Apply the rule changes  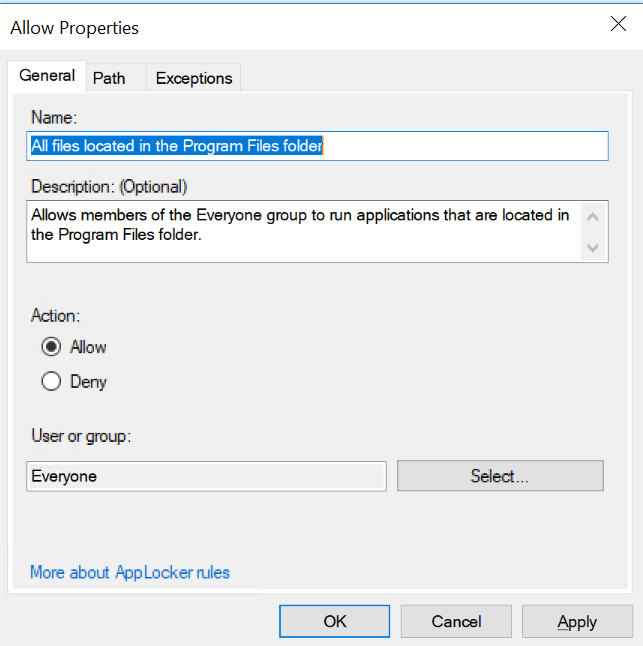click(x=577, y=621)
